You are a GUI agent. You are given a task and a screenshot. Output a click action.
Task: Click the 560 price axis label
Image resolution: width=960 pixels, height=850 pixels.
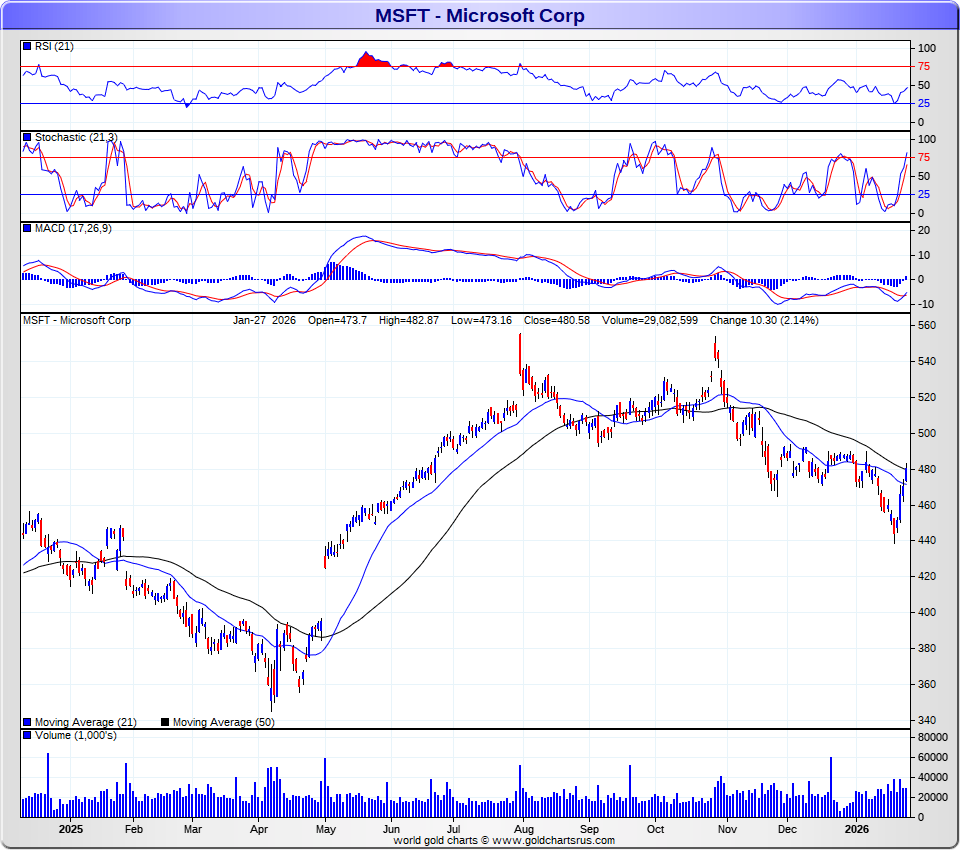927,326
